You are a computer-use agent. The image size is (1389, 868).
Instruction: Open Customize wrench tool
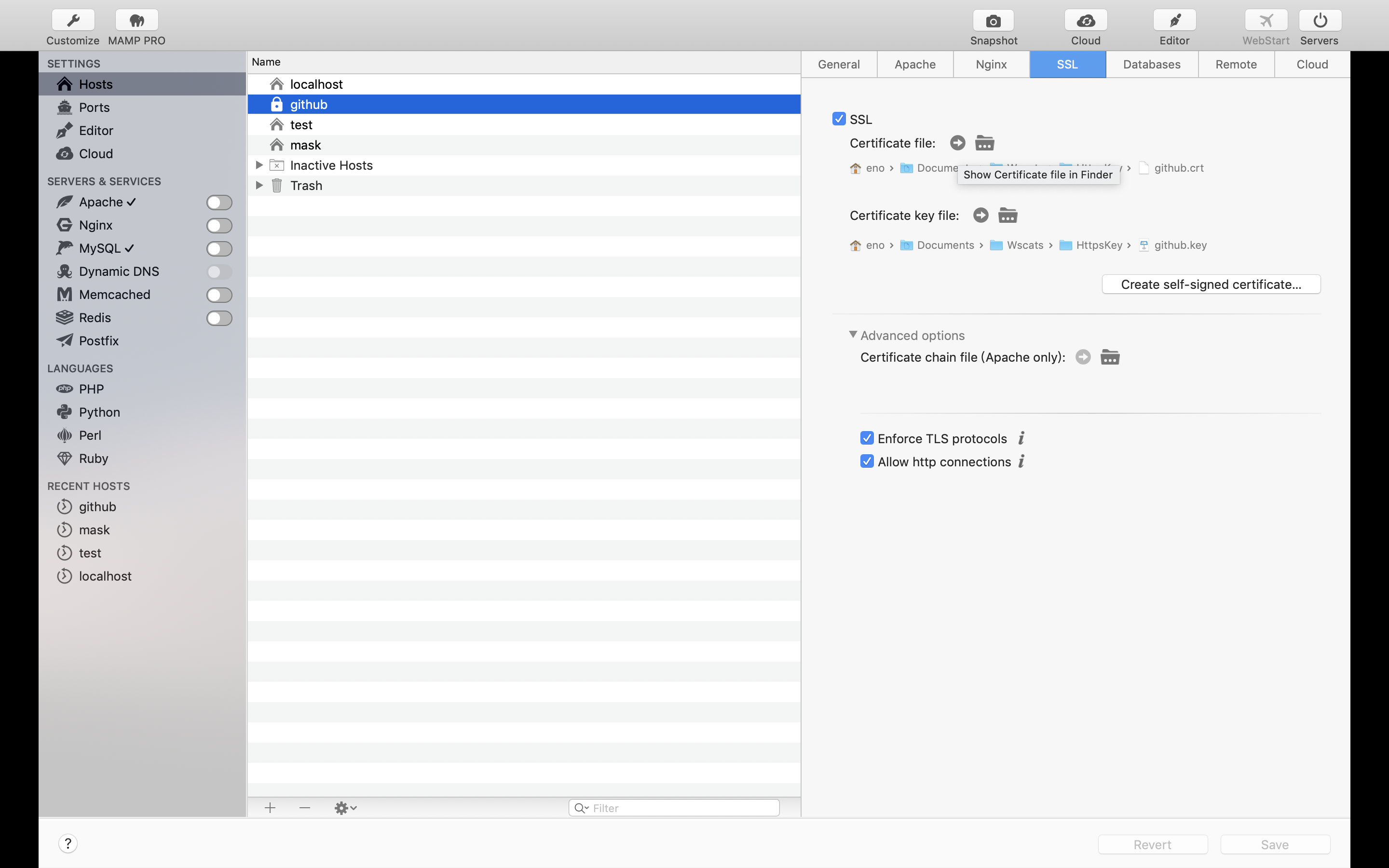click(73, 21)
